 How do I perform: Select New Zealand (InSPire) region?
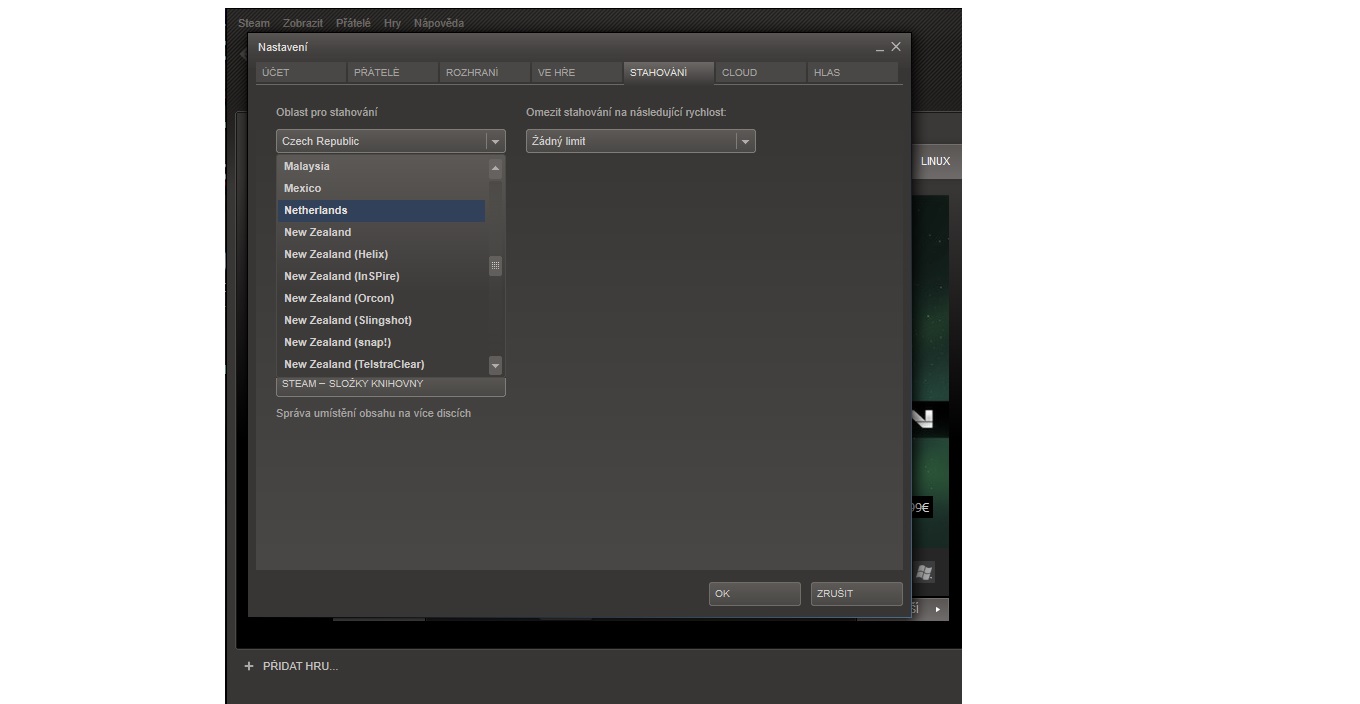pos(381,276)
